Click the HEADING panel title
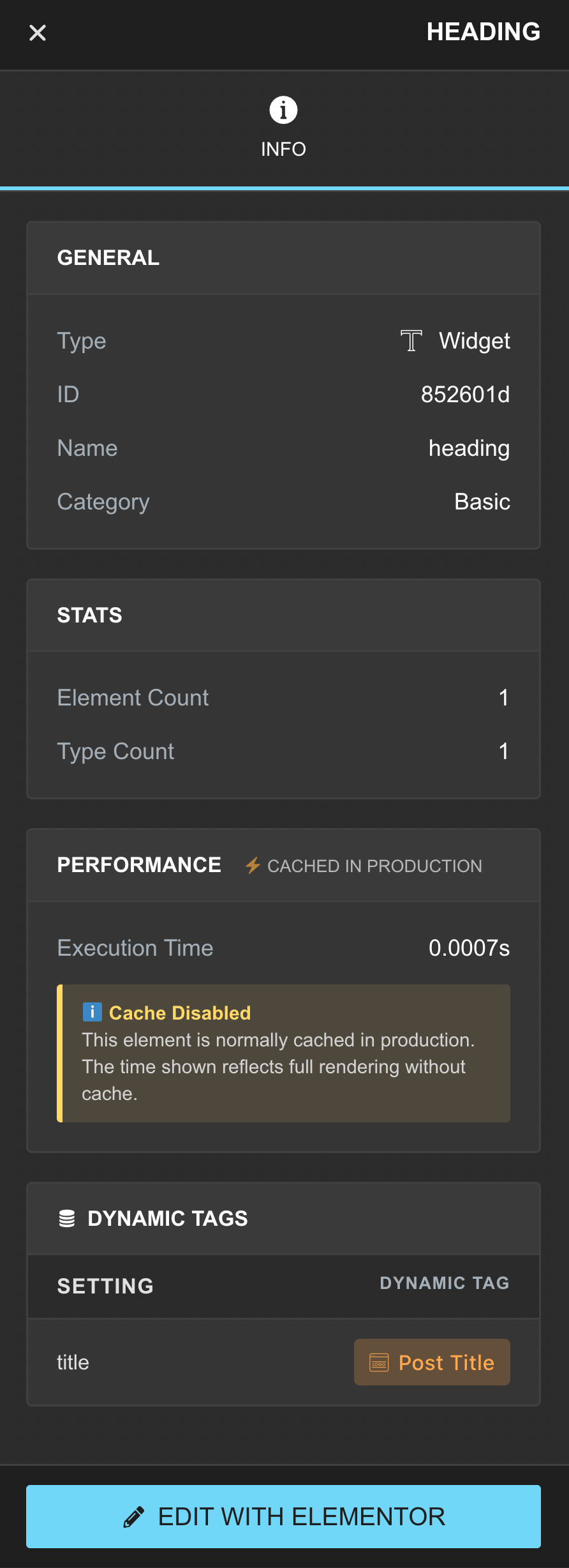The image size is (569, 1568). pyautogui.click(x=484, y=32)
